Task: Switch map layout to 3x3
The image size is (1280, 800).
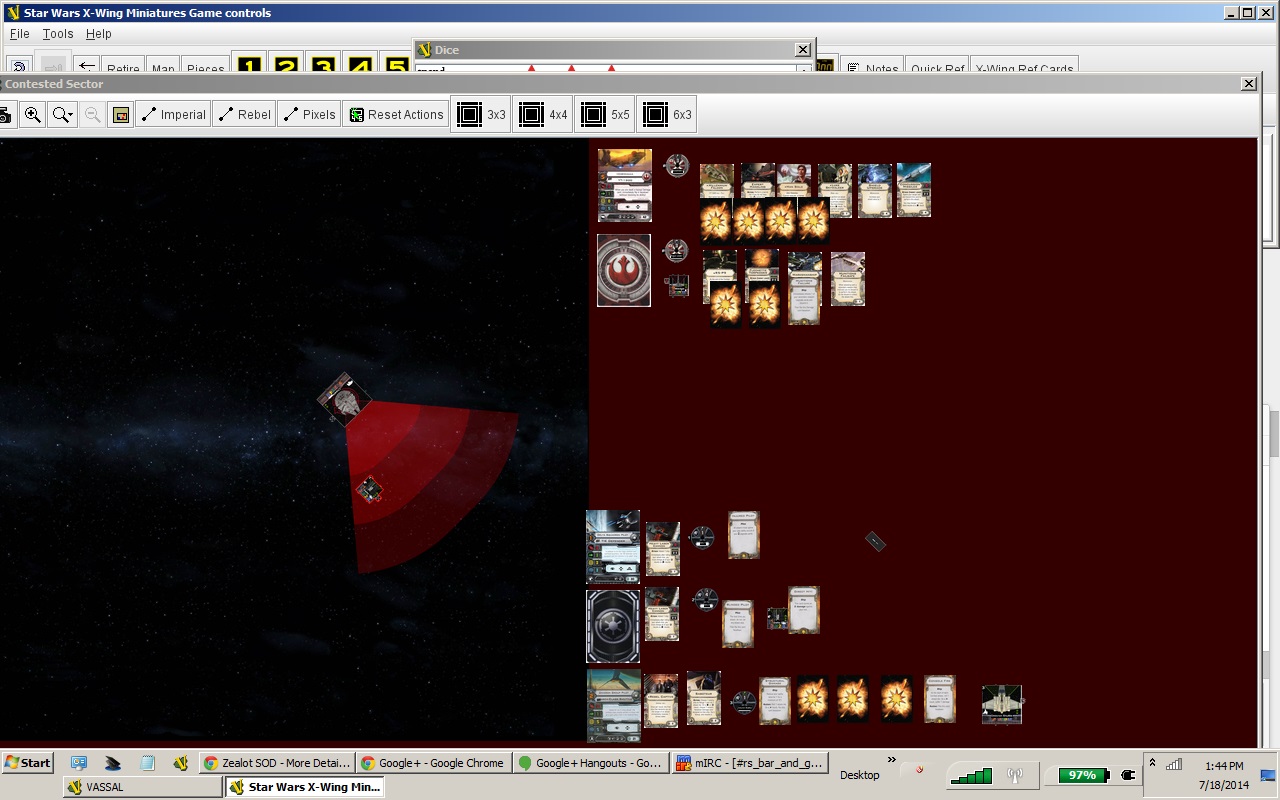Action: 481,115
